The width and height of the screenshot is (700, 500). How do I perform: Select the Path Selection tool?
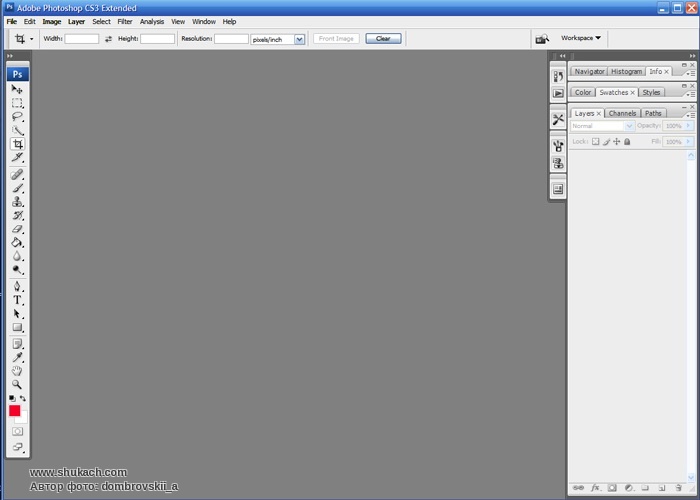point(17,314)
